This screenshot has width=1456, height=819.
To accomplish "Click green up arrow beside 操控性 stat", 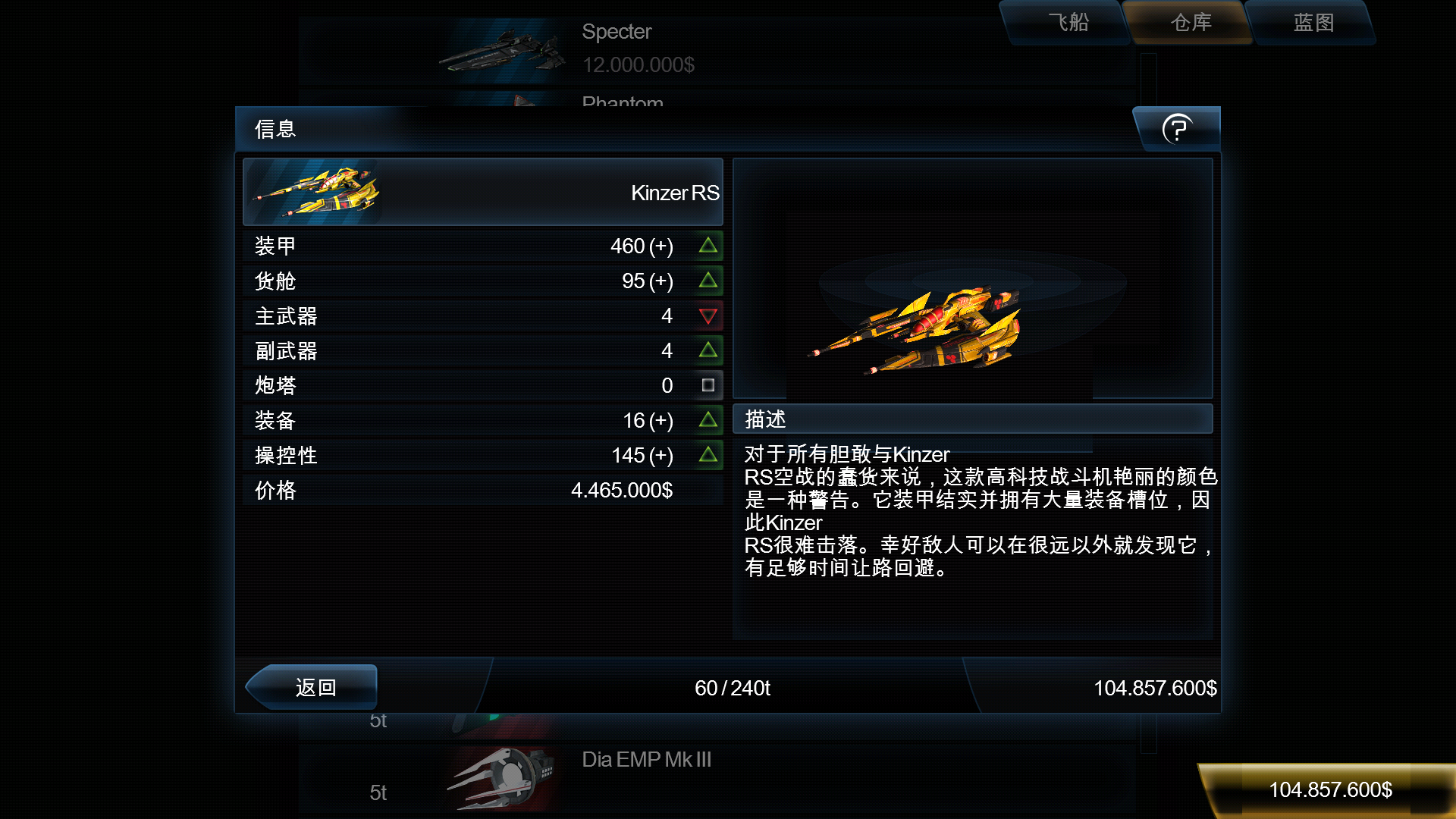I will tap(708, 455).
